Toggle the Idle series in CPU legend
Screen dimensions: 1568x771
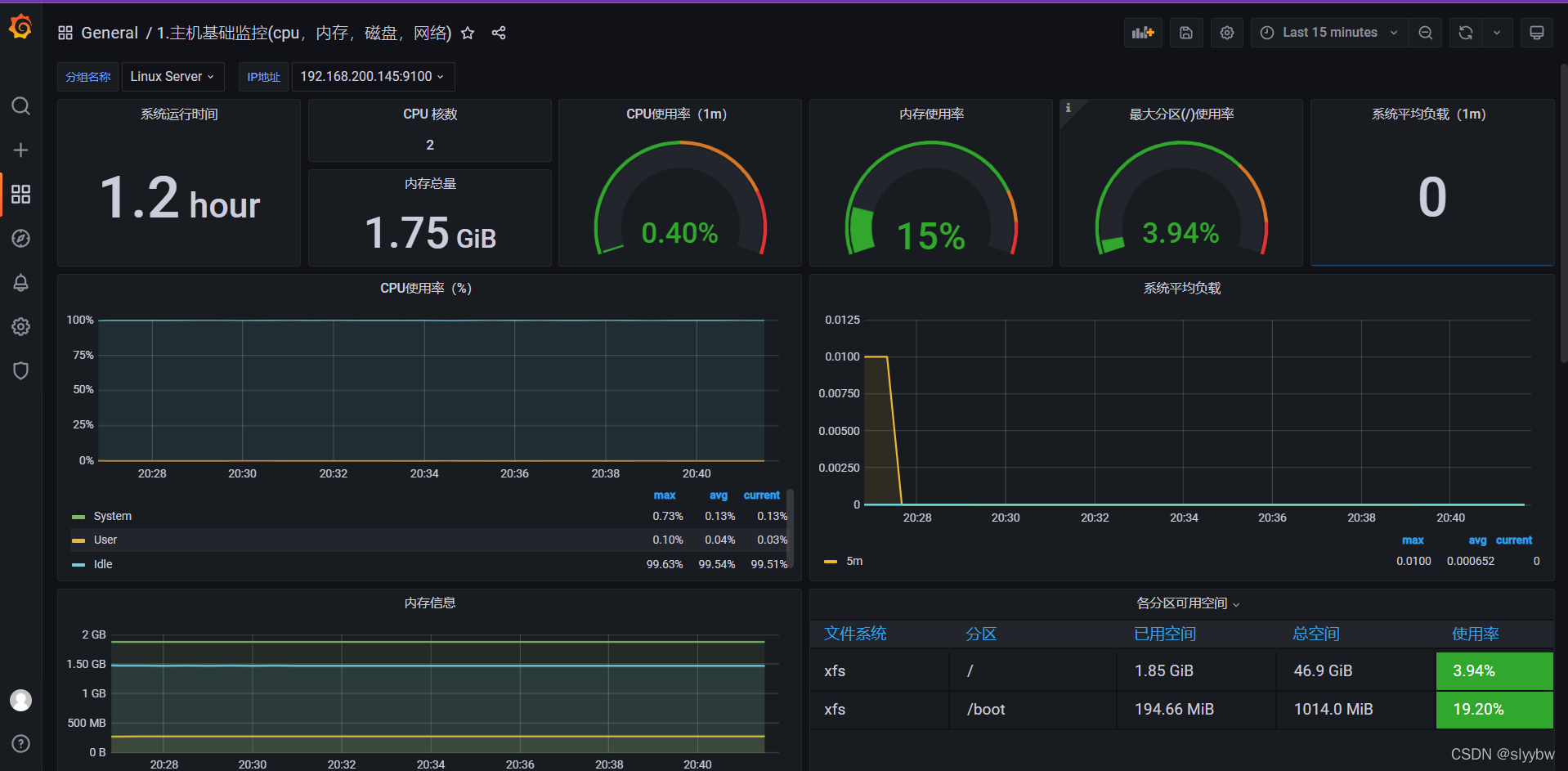[x=103, y=564]
